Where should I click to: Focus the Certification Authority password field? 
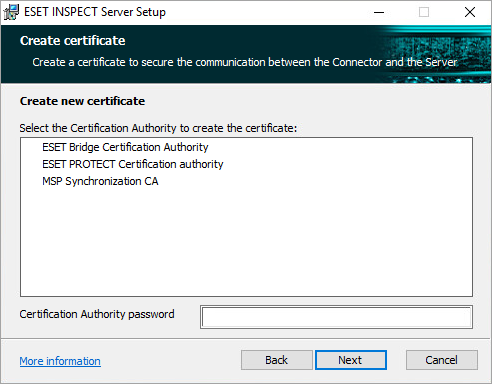coord(336,317)
